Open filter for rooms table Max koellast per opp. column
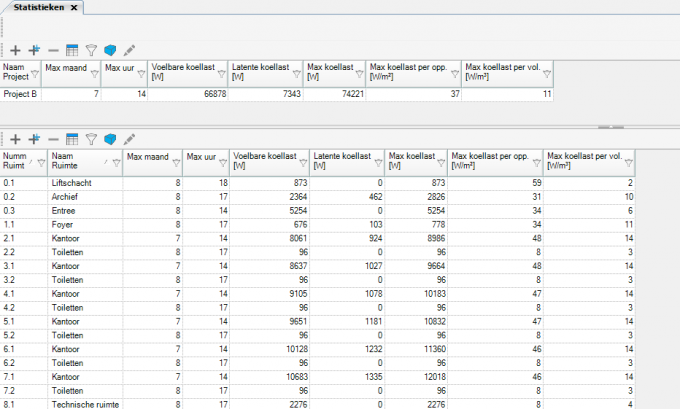Image resolution: width=680 pixels, height=409 pixels. point(537,163)
